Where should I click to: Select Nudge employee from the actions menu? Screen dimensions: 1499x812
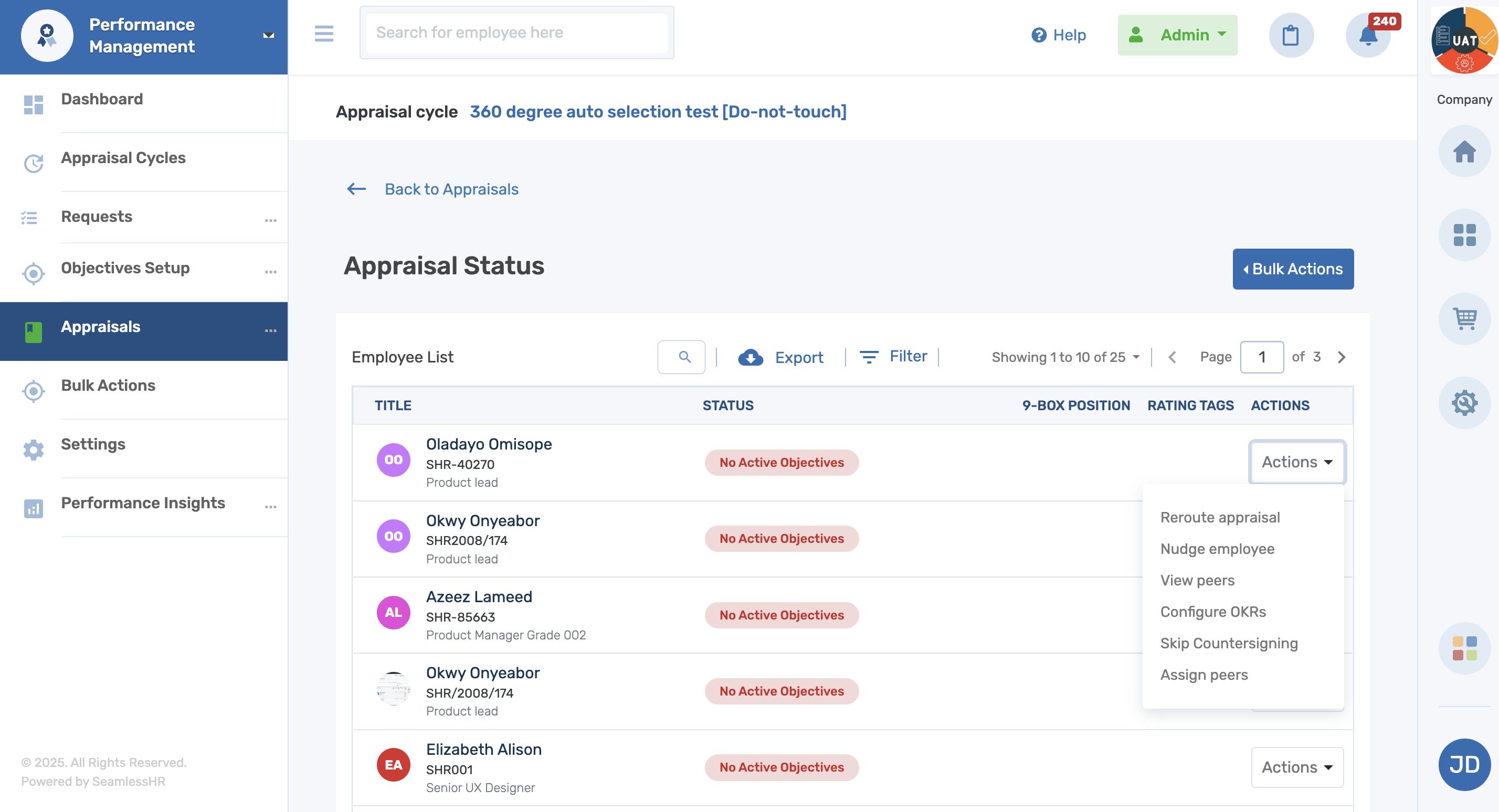pyautogui.click(x=1218, y=549)
